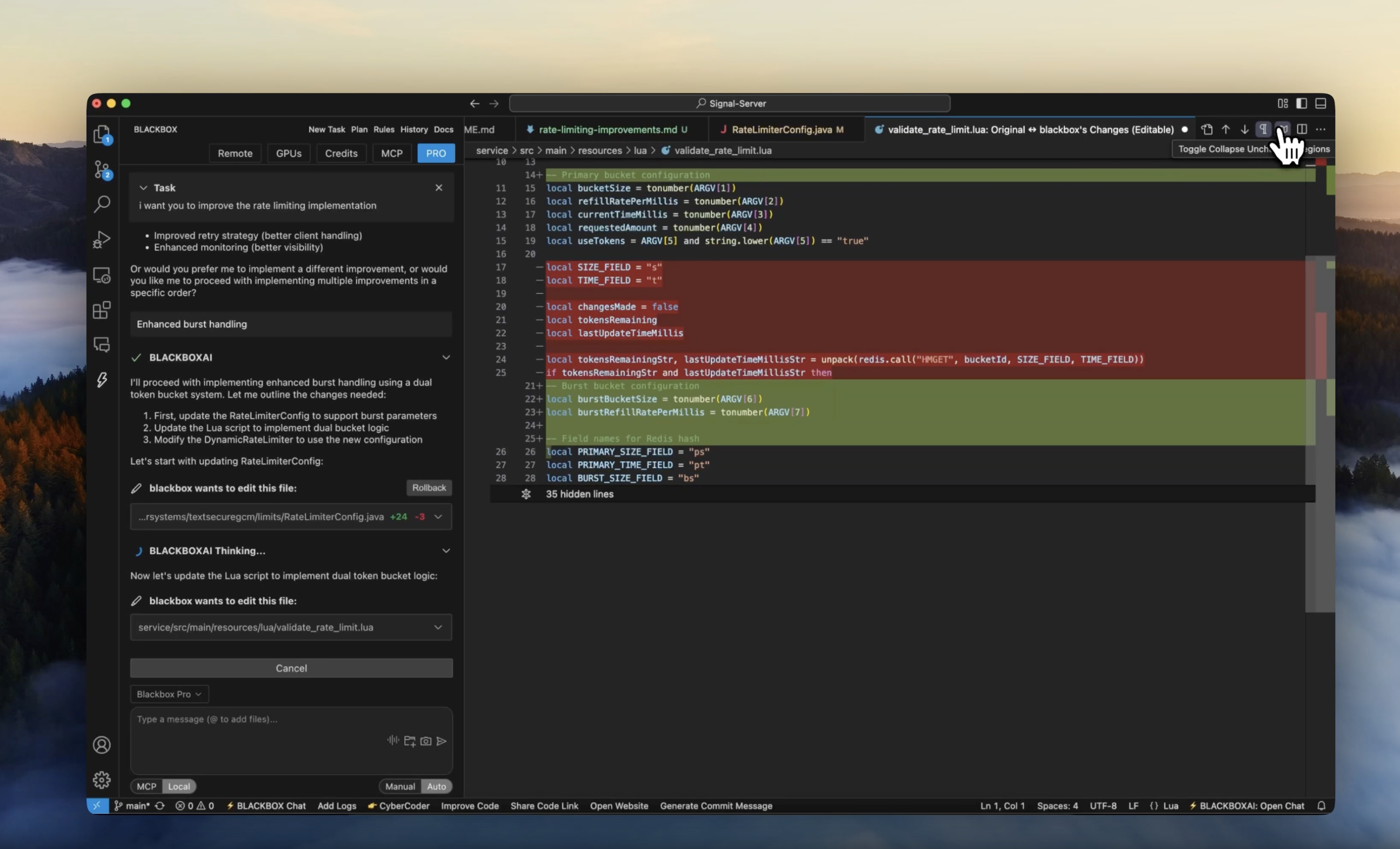Click the resources breadcrumb segment
The image size is (1400, 849).
tap(600, 151)
